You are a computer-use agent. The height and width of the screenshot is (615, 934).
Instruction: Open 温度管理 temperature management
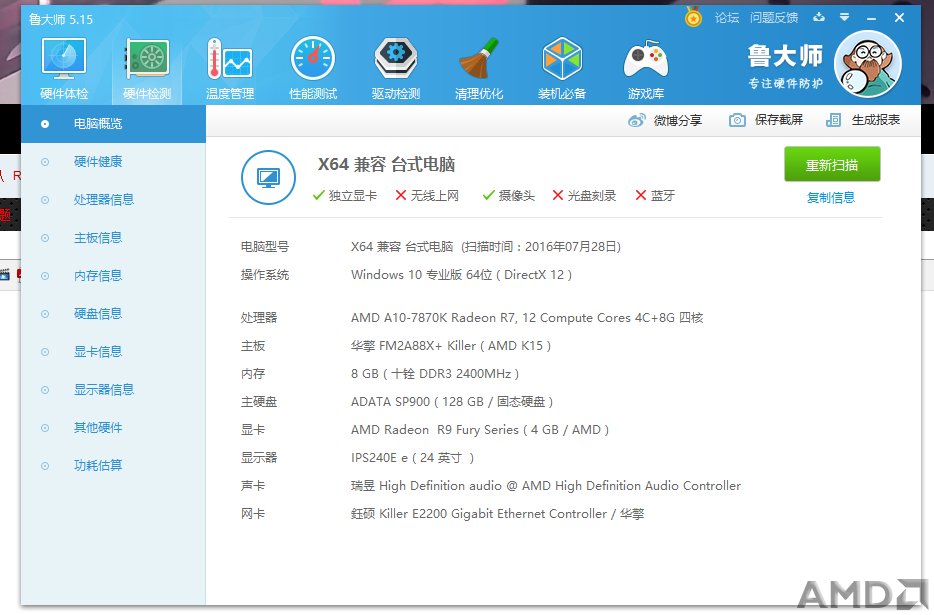click(x=230, y=69)
